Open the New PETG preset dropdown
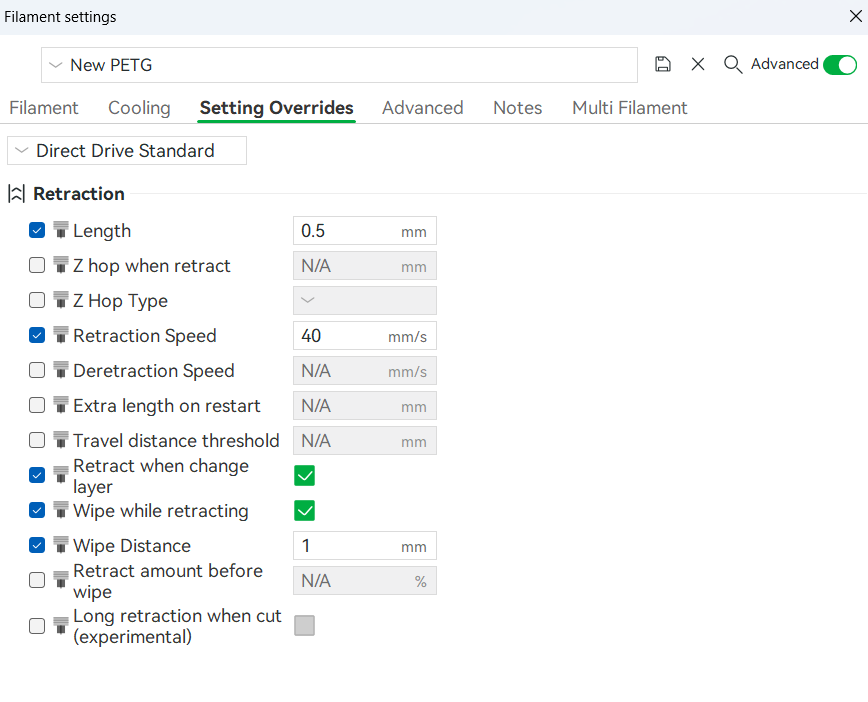 [x=339, y=65]
